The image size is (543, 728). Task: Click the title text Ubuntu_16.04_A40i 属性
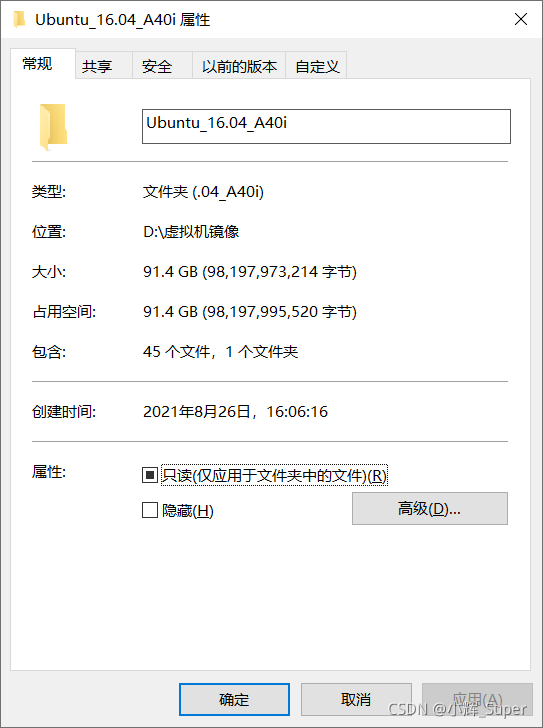tap(123, 20)
